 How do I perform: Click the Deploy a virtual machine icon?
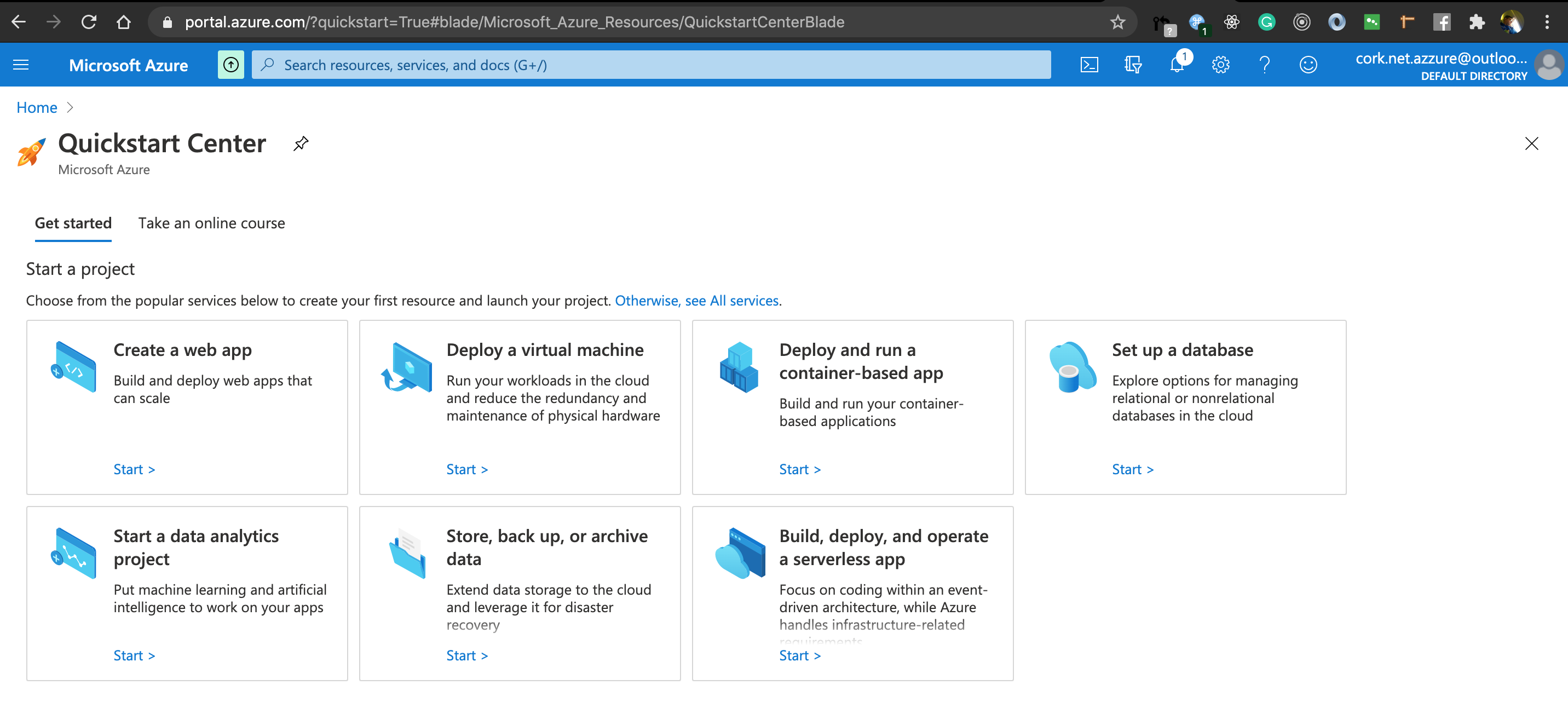pyautogui.click(x=406, y=366)
